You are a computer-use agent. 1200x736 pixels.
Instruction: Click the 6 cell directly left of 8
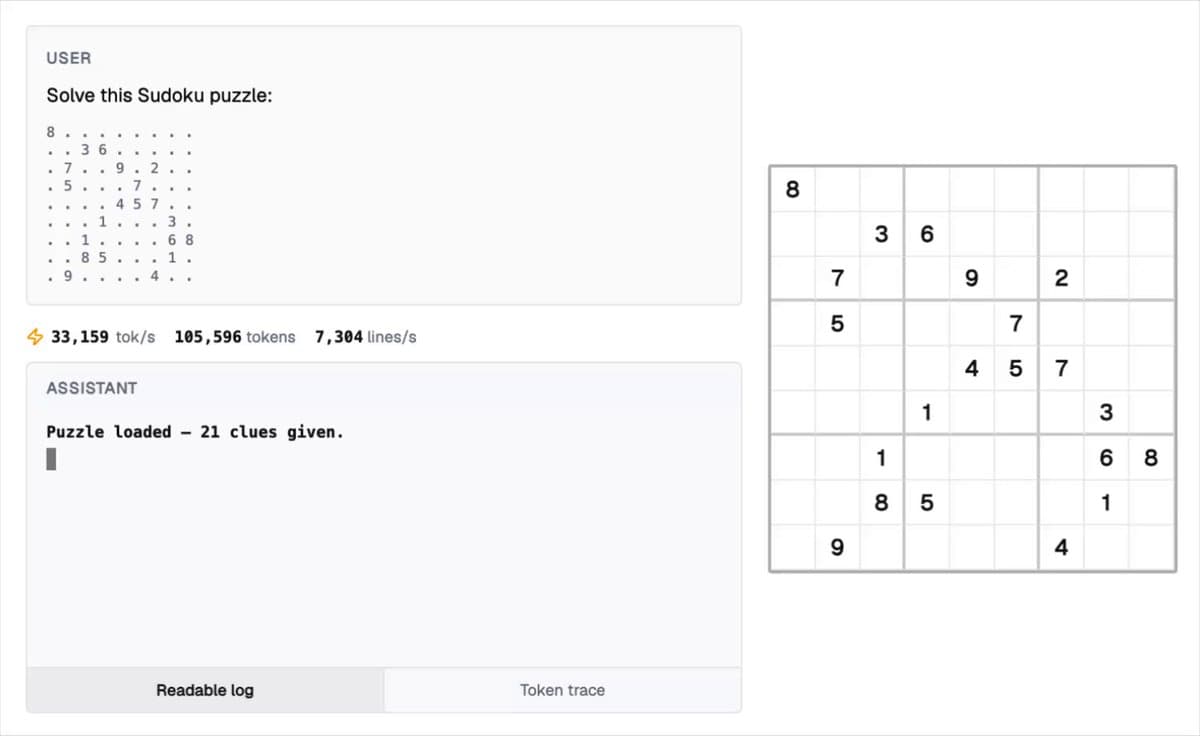(x=1106, y=458)
